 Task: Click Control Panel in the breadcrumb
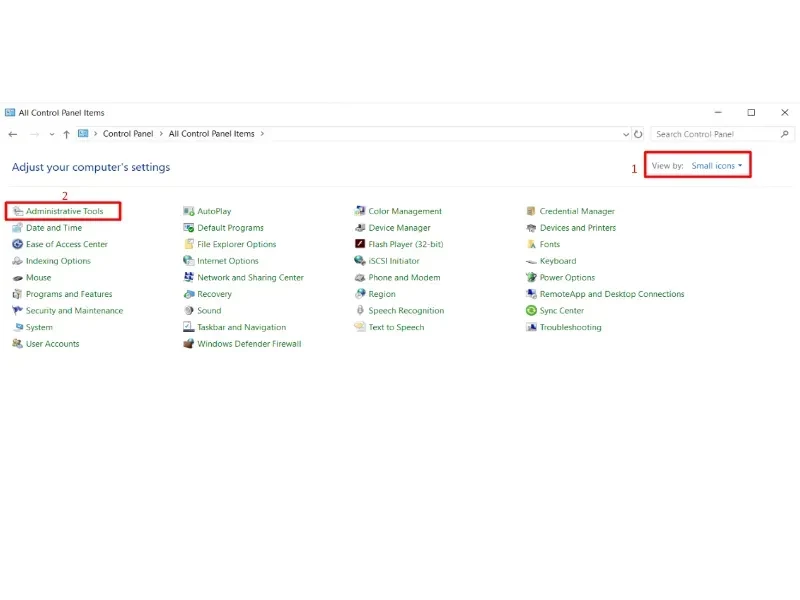[128, 134]
